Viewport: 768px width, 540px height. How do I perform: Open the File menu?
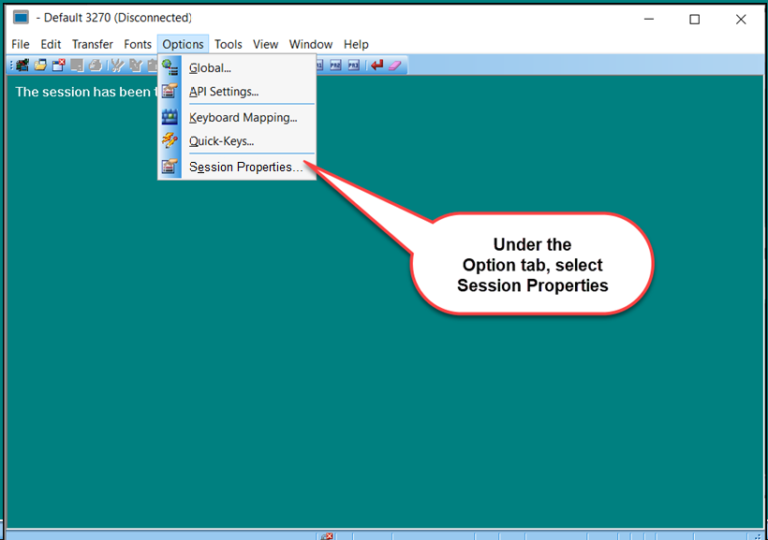pos(20,44)
